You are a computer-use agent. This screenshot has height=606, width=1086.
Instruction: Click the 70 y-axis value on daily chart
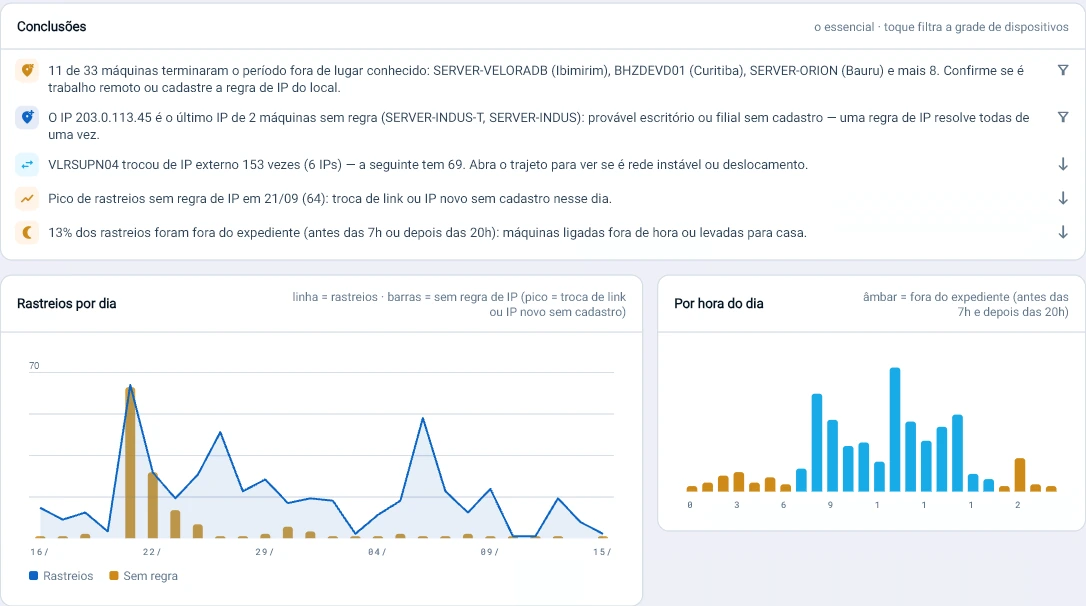(x=34, y=366)
